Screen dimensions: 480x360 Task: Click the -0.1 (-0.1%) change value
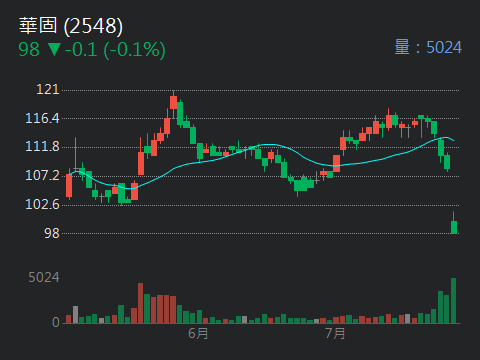pos(115,50)
